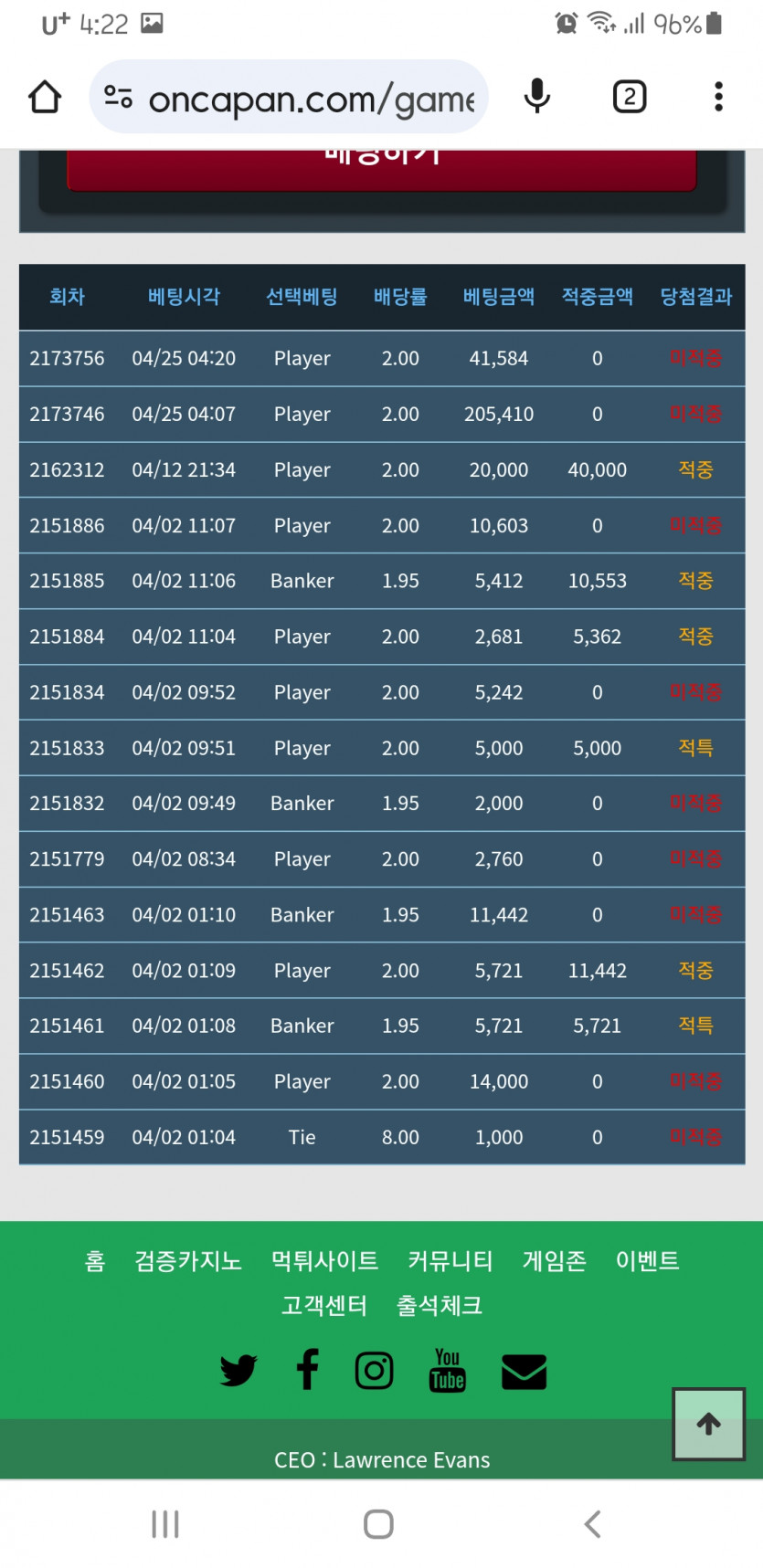Open the tab switcher showing 2 tabs
The width and height of the screenshot is (763, 1568).
coord(629,97)
